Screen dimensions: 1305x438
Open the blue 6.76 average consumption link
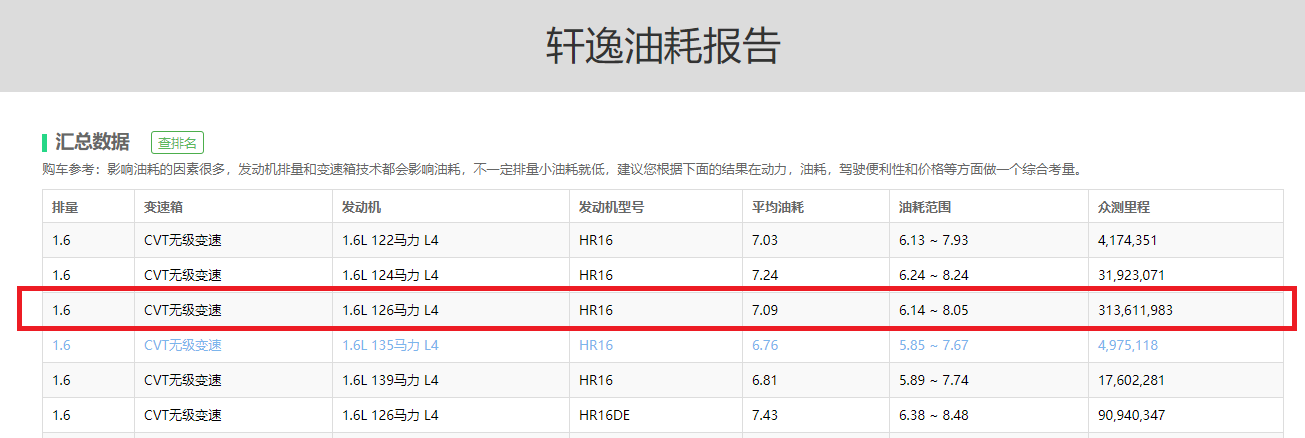pyautogui.click(x=765, y=345)
